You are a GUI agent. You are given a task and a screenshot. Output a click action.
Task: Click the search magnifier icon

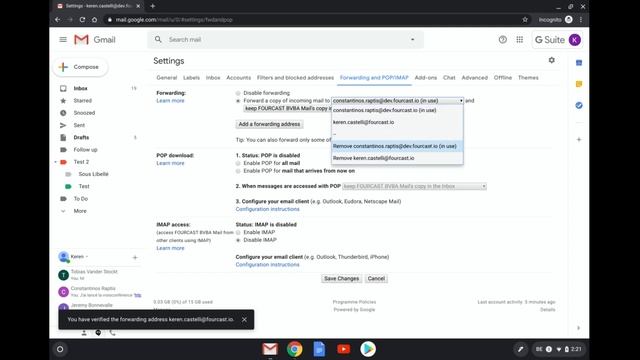[158, 40]
